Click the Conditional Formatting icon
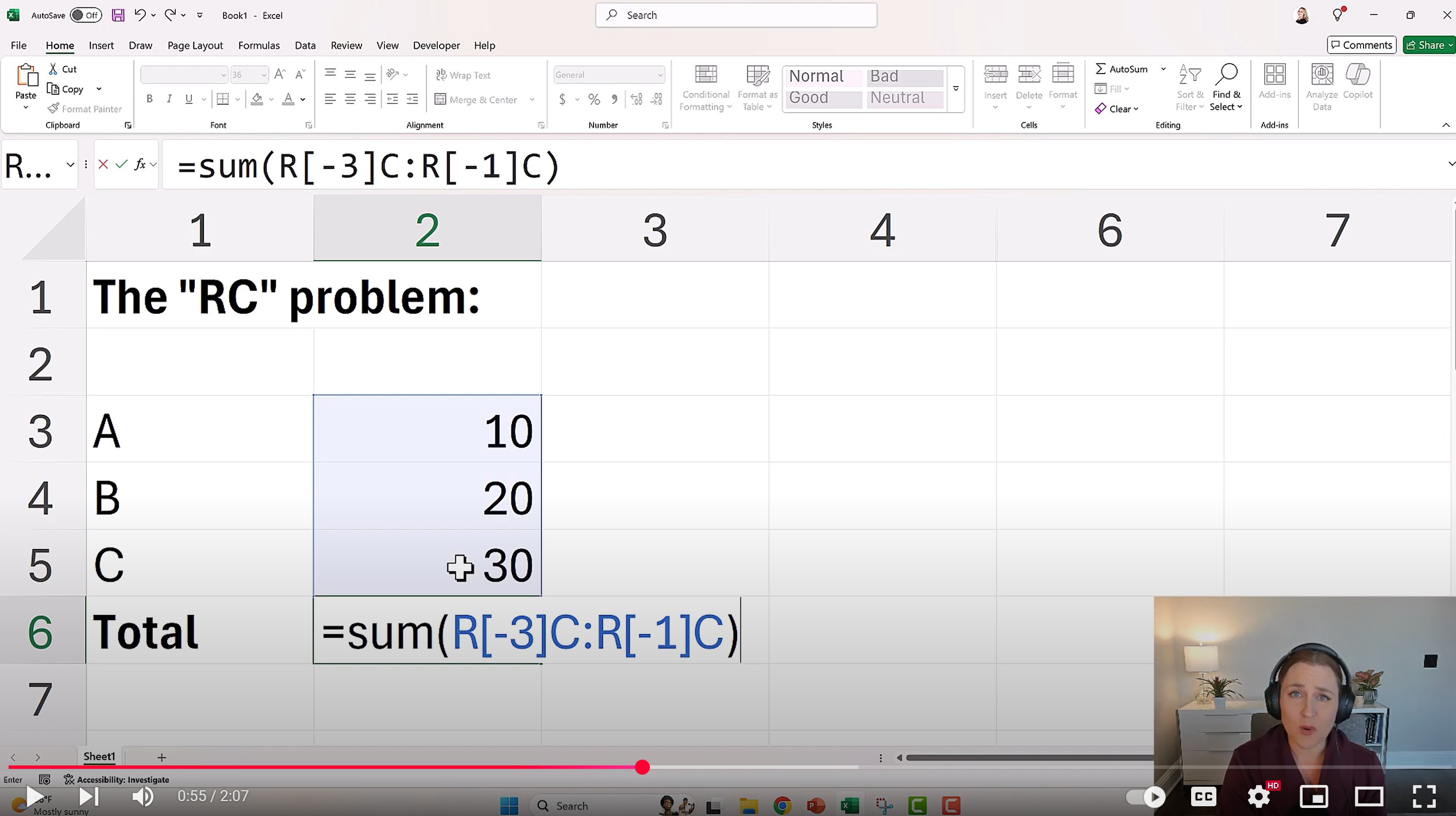 tap(706, 75)
